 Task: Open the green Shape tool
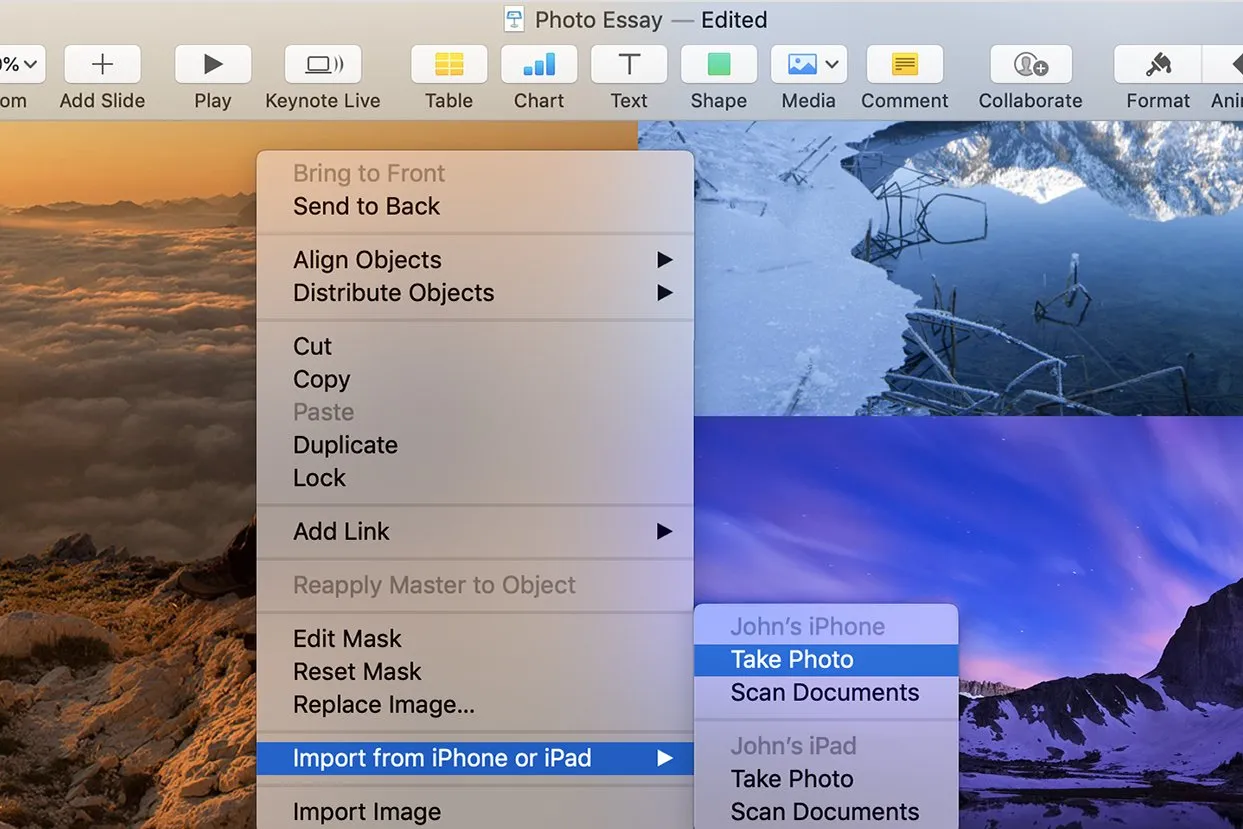(718, 65)
